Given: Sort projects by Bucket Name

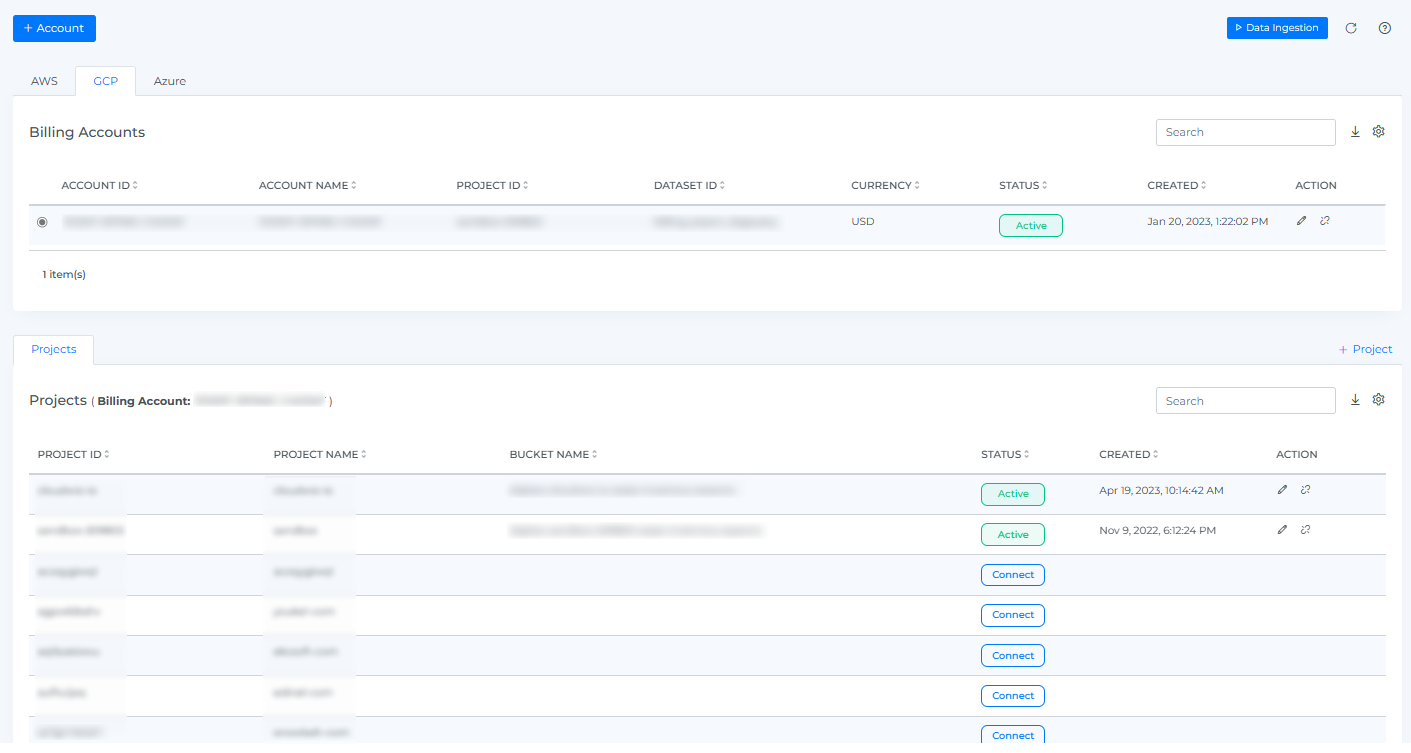Looking at the screenshot, I should [x=552, y=455].
